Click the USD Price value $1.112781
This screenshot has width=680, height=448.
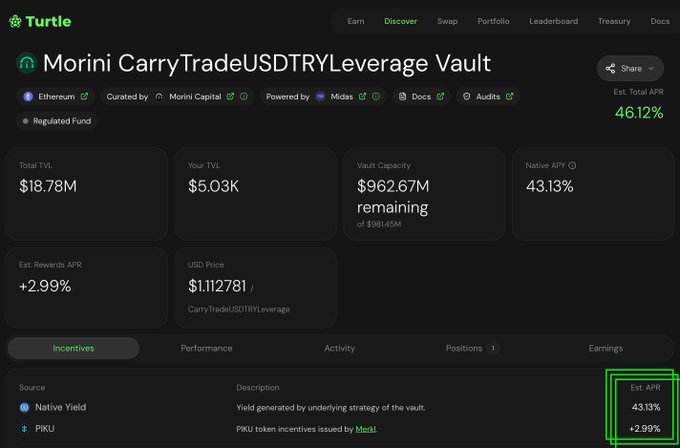[217, 286]
